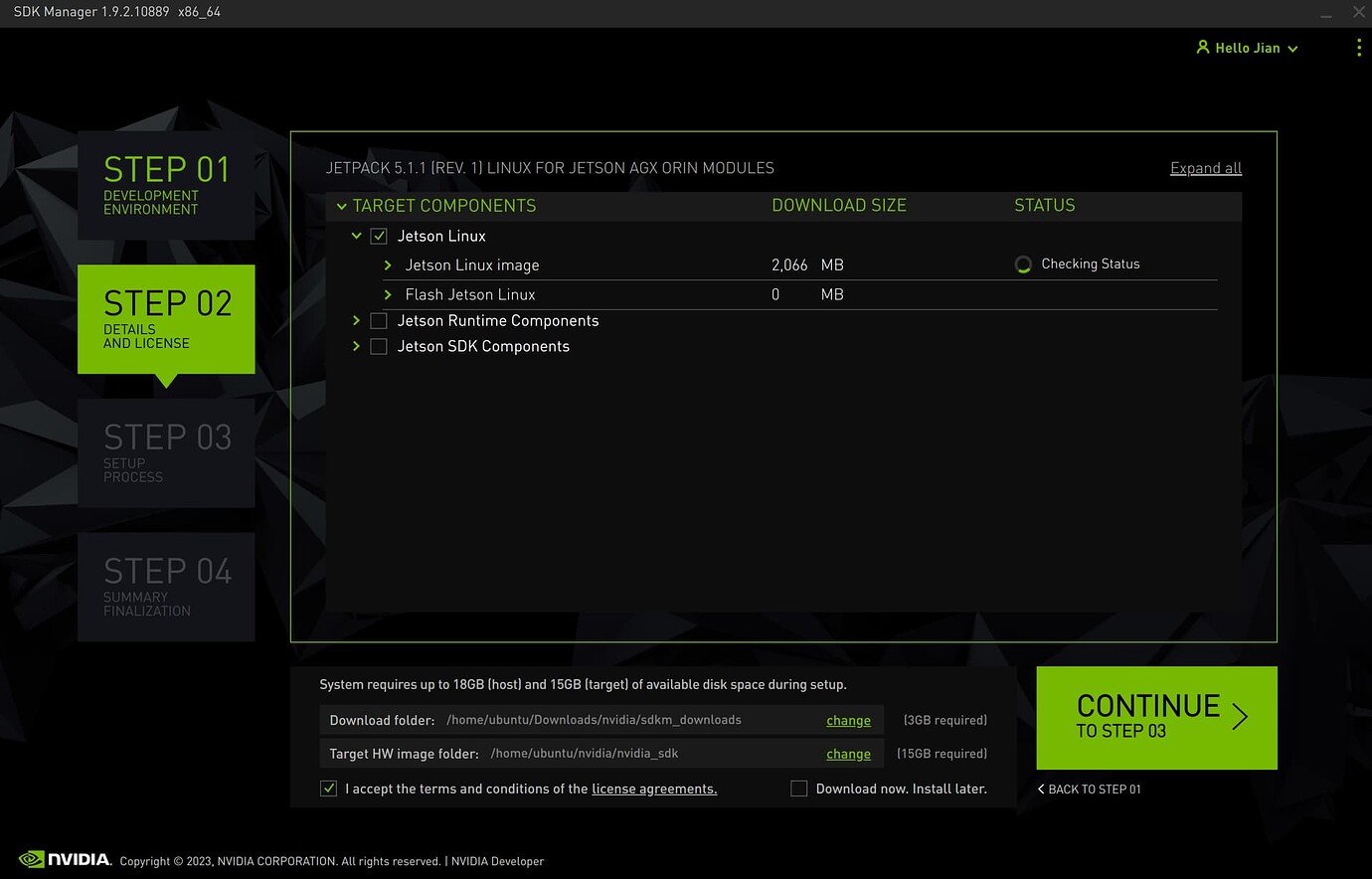Screen dimensions: 1372x879
Task: Uncheck the license agreement acceptance
Action: (328, 789)
